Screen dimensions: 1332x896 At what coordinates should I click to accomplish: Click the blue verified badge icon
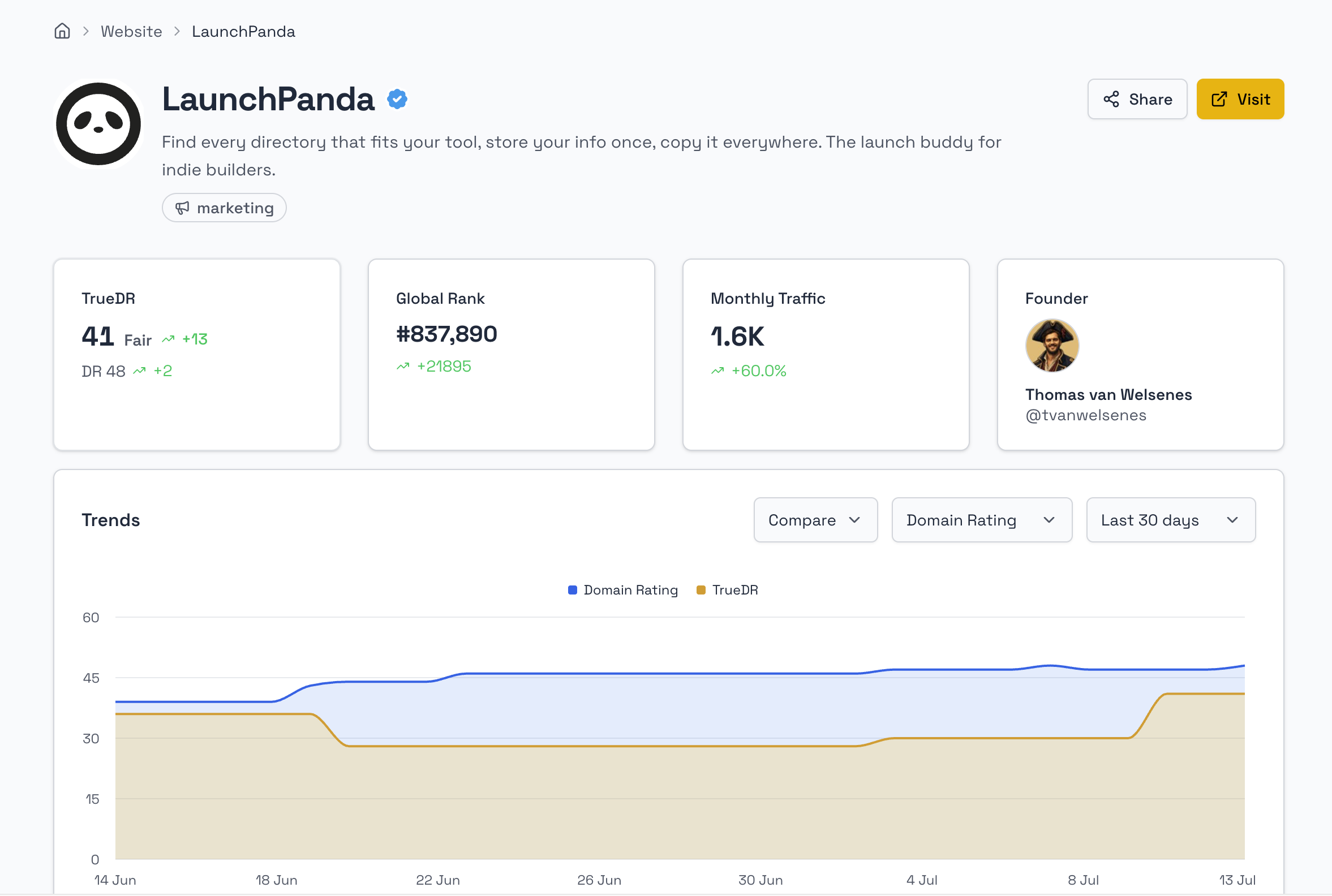point(397,99)
